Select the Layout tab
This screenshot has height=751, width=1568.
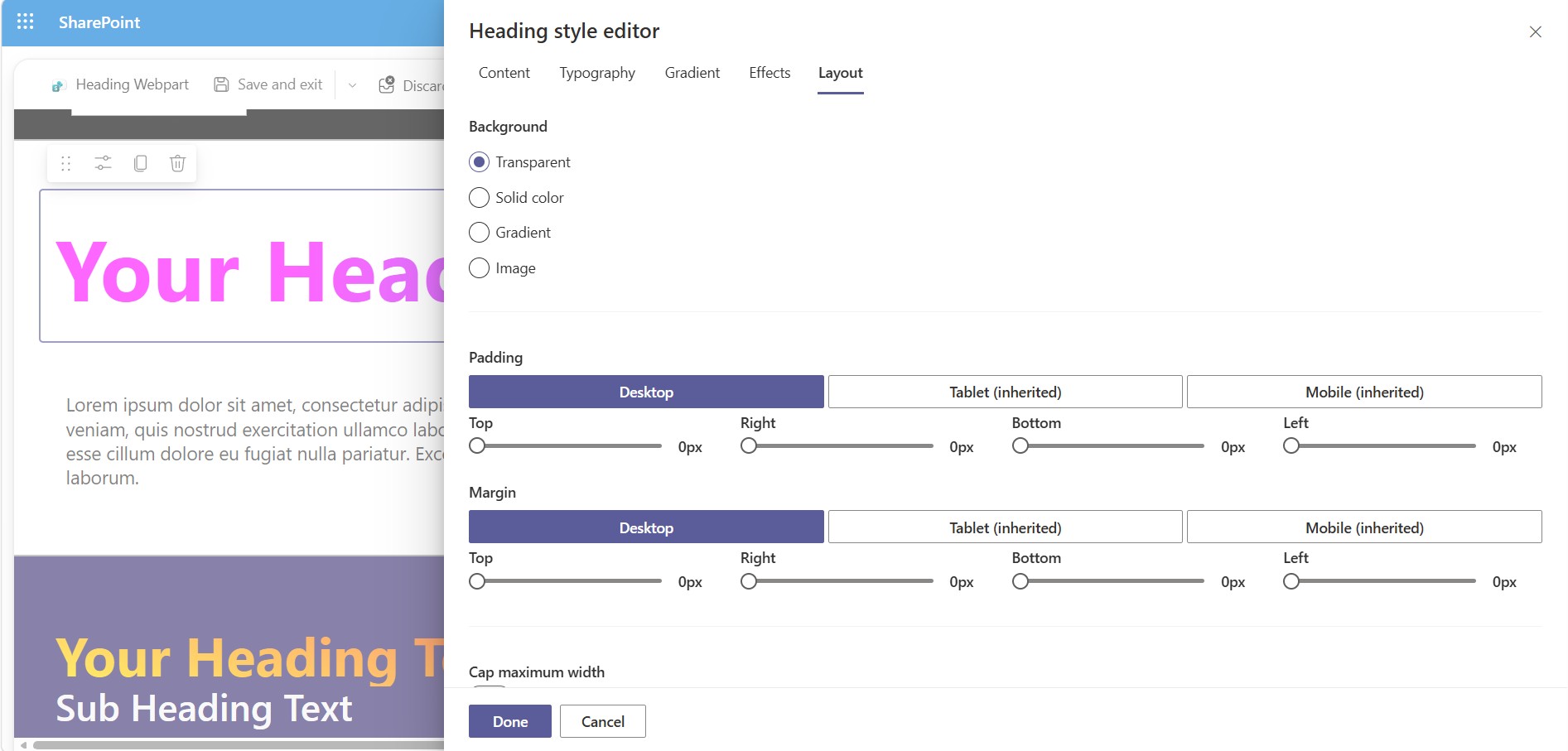pyautogui.click(x=841, y=73)
